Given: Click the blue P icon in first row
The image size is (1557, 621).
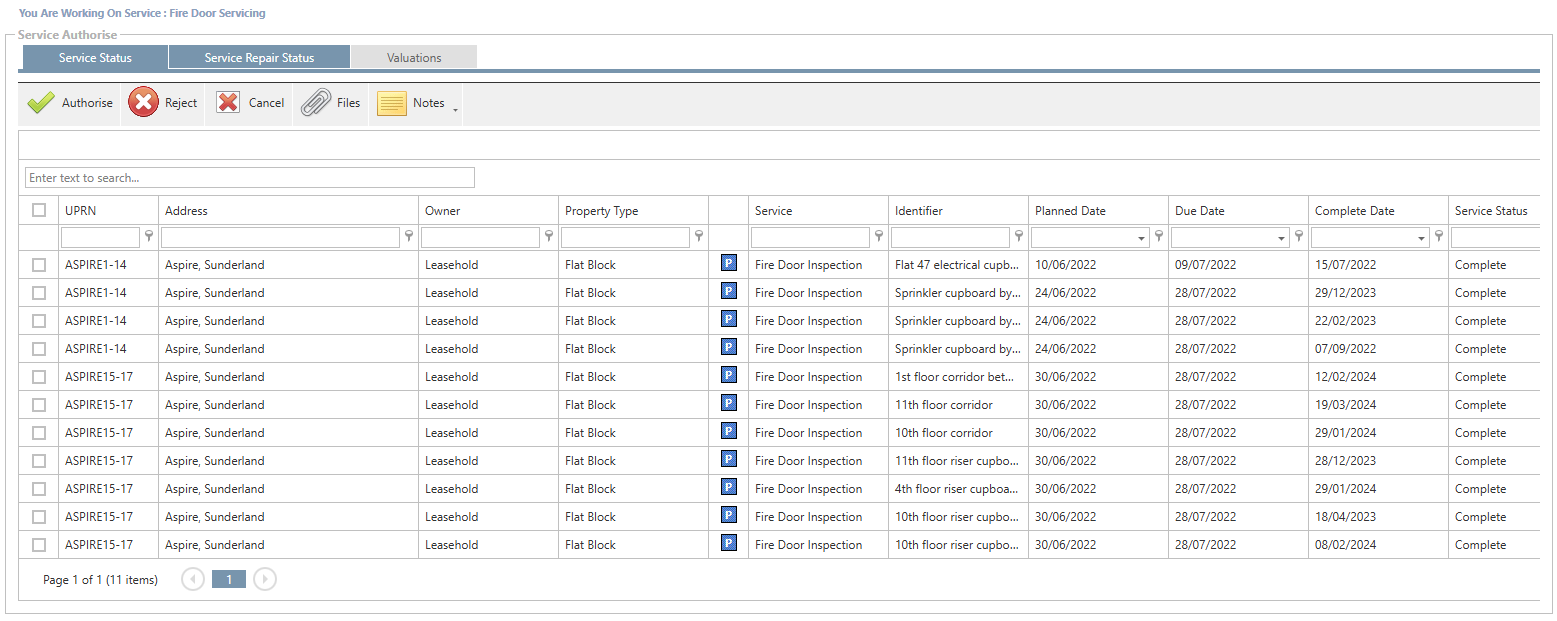Looking at the screenshot, I should pyautogui.click(x=729, y=264).
